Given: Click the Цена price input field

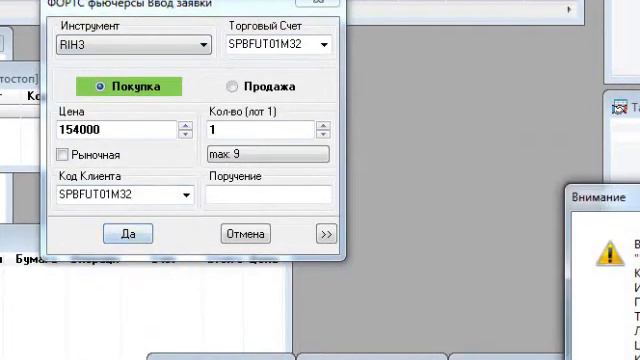Looking at the screenshot, I should coord(117,130).
